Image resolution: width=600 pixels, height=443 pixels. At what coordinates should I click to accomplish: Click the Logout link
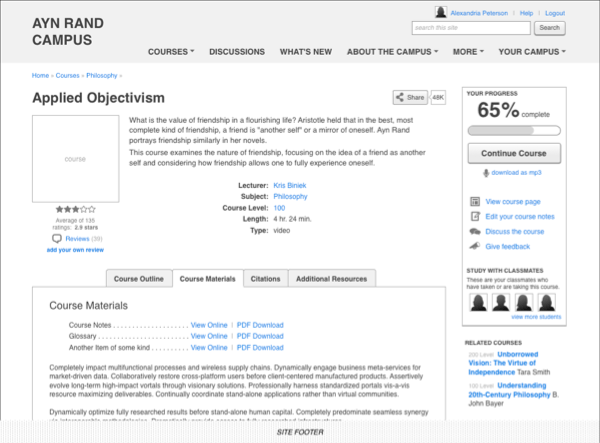tap(555, 13)
